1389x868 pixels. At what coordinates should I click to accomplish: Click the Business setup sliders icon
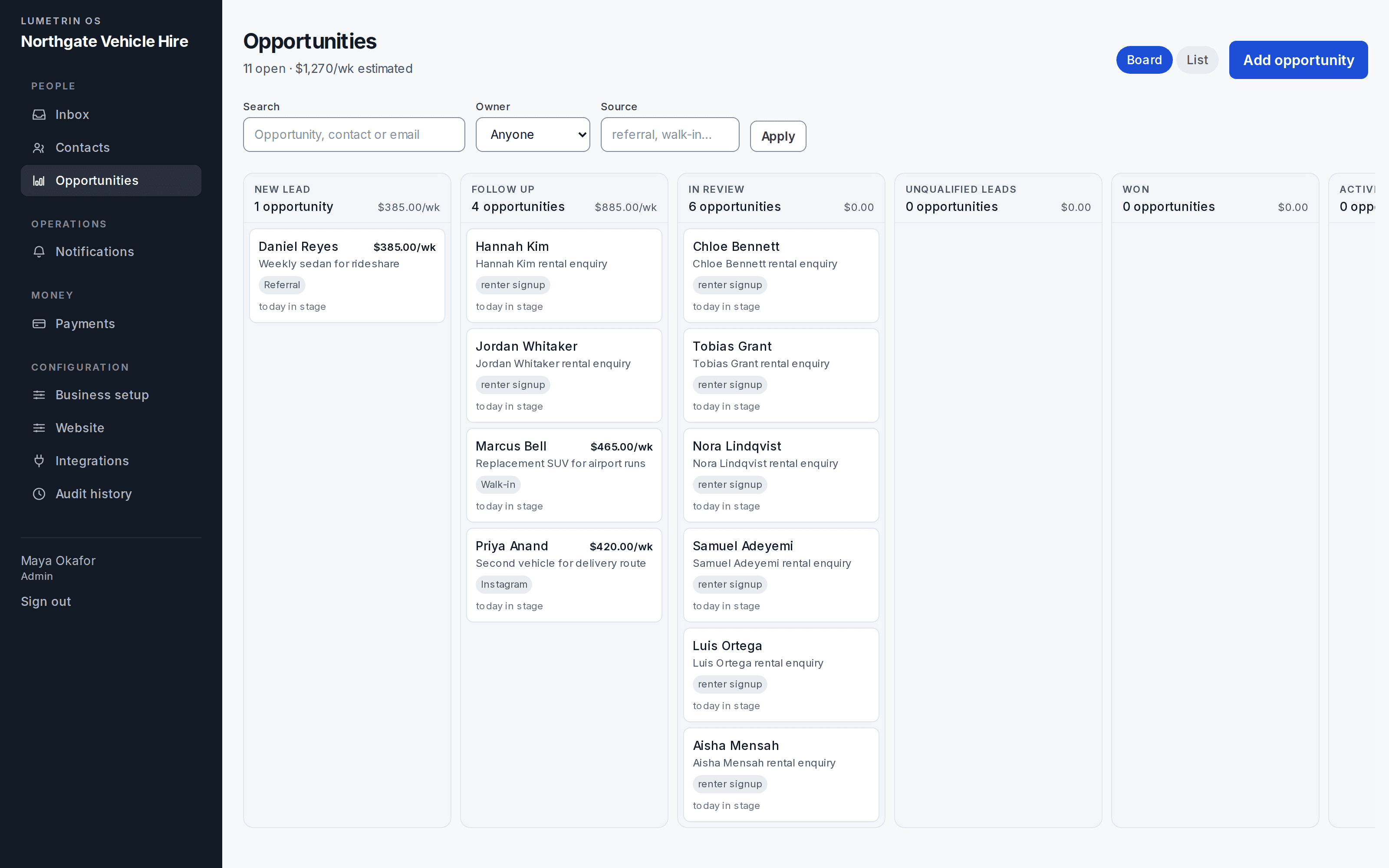pos(39,395)
